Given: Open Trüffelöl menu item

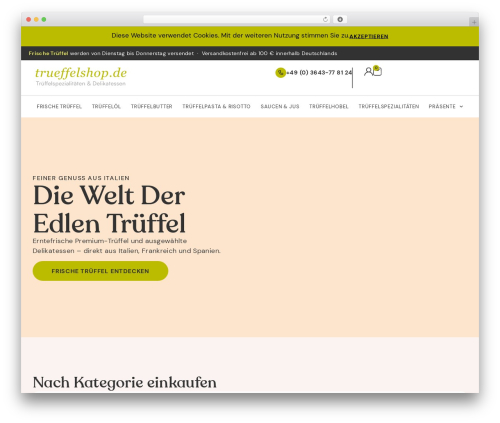Looking at the screenshot, I should (106, 106).
